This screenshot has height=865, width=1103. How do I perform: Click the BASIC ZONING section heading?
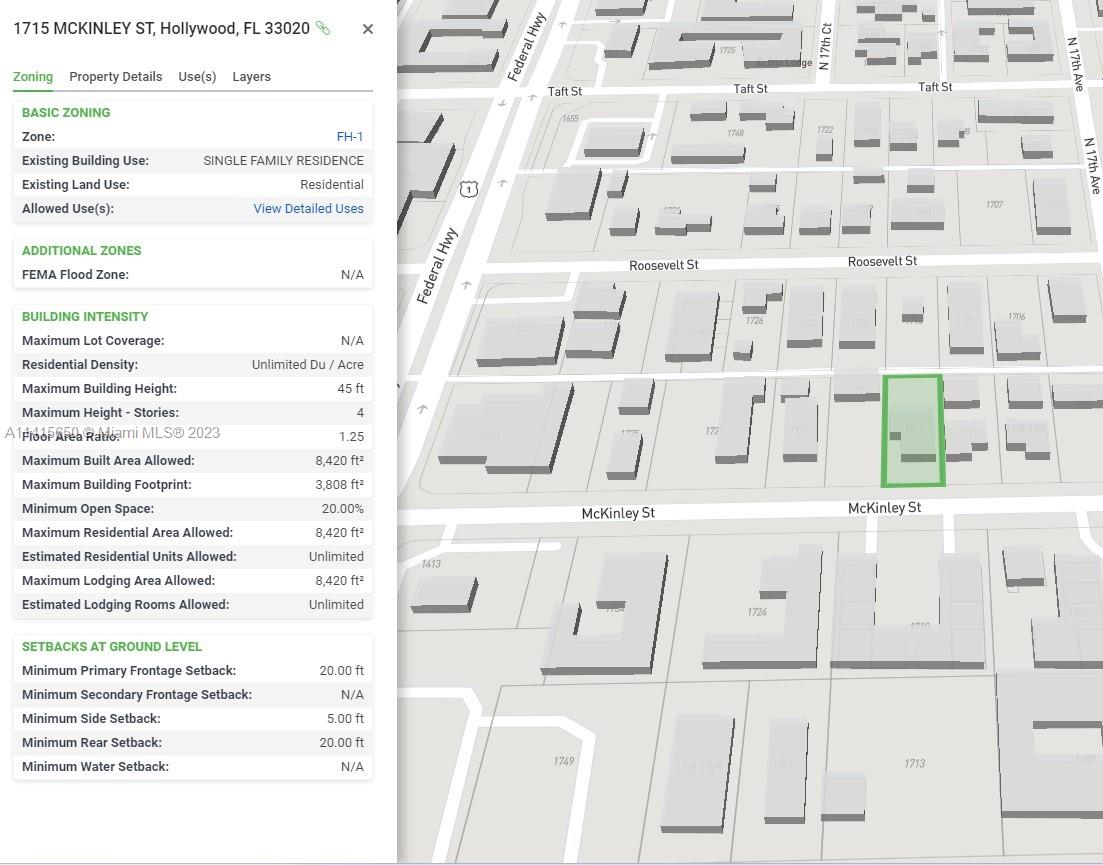point(66,113)
